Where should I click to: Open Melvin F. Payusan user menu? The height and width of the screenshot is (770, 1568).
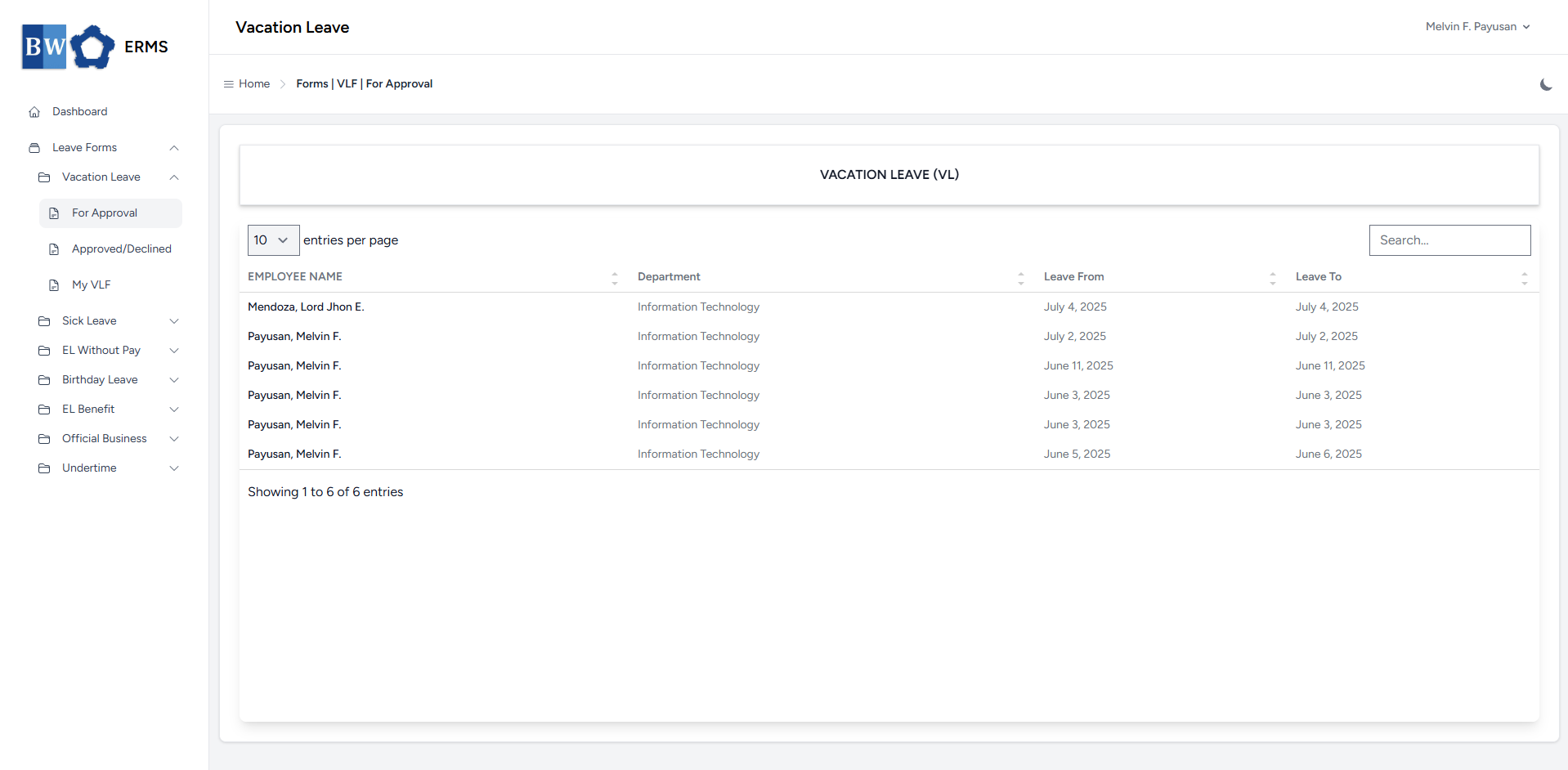[1477, 27]
